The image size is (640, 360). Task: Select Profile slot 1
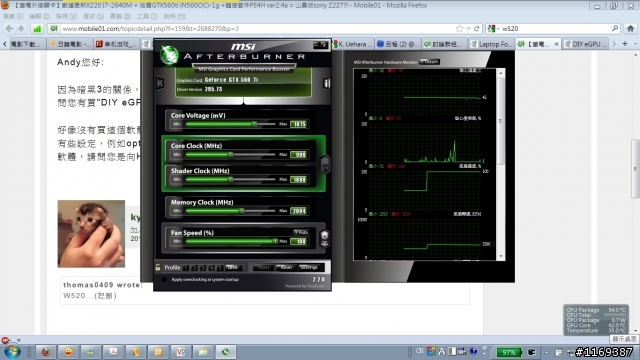click(186, 268)
